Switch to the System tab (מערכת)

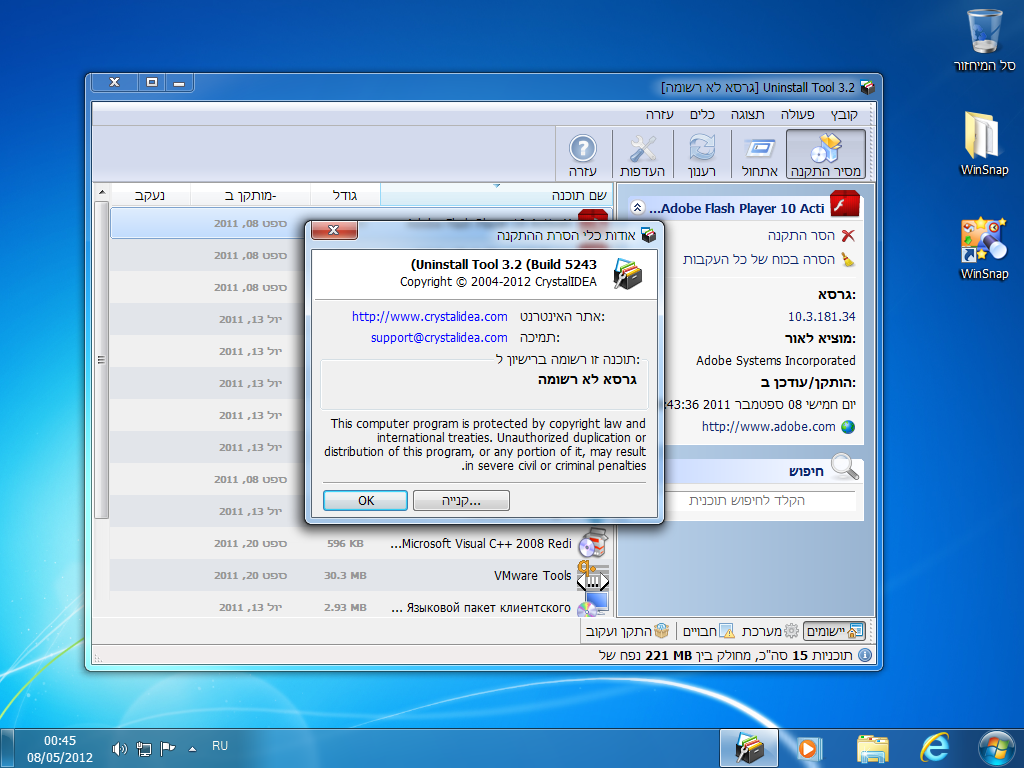pos(770,631)
